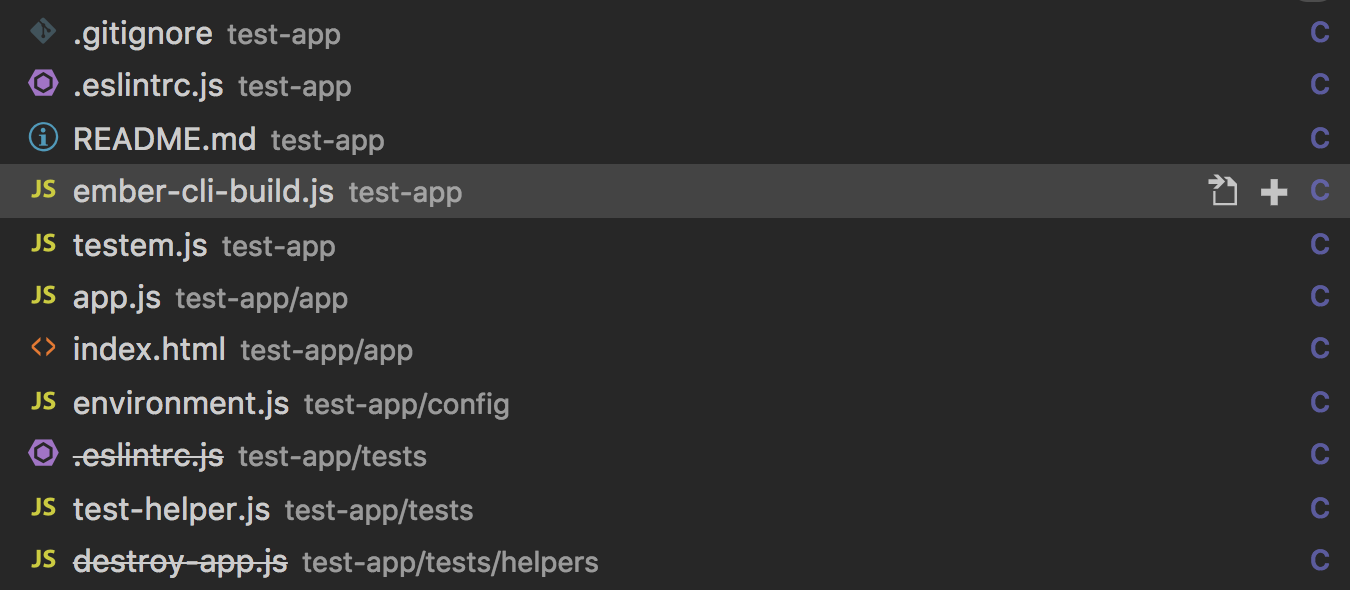
Task: Click the info icon beside README.md
Action: [43, 137]
